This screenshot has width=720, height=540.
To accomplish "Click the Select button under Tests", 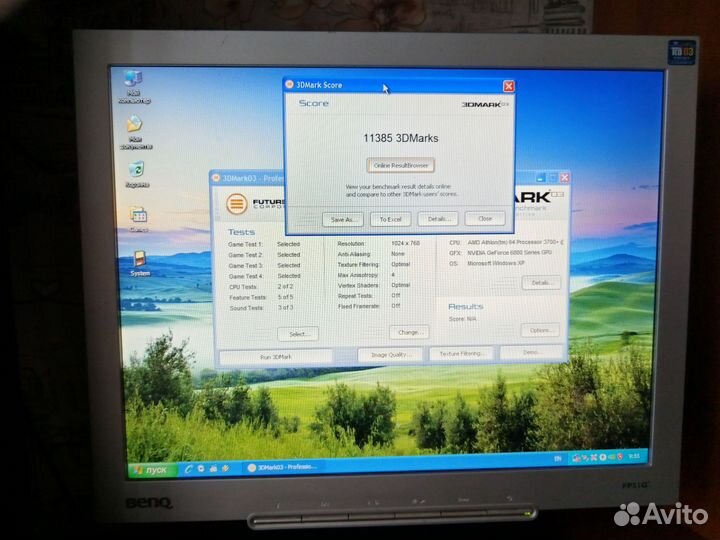I will [x=298, y=334].
